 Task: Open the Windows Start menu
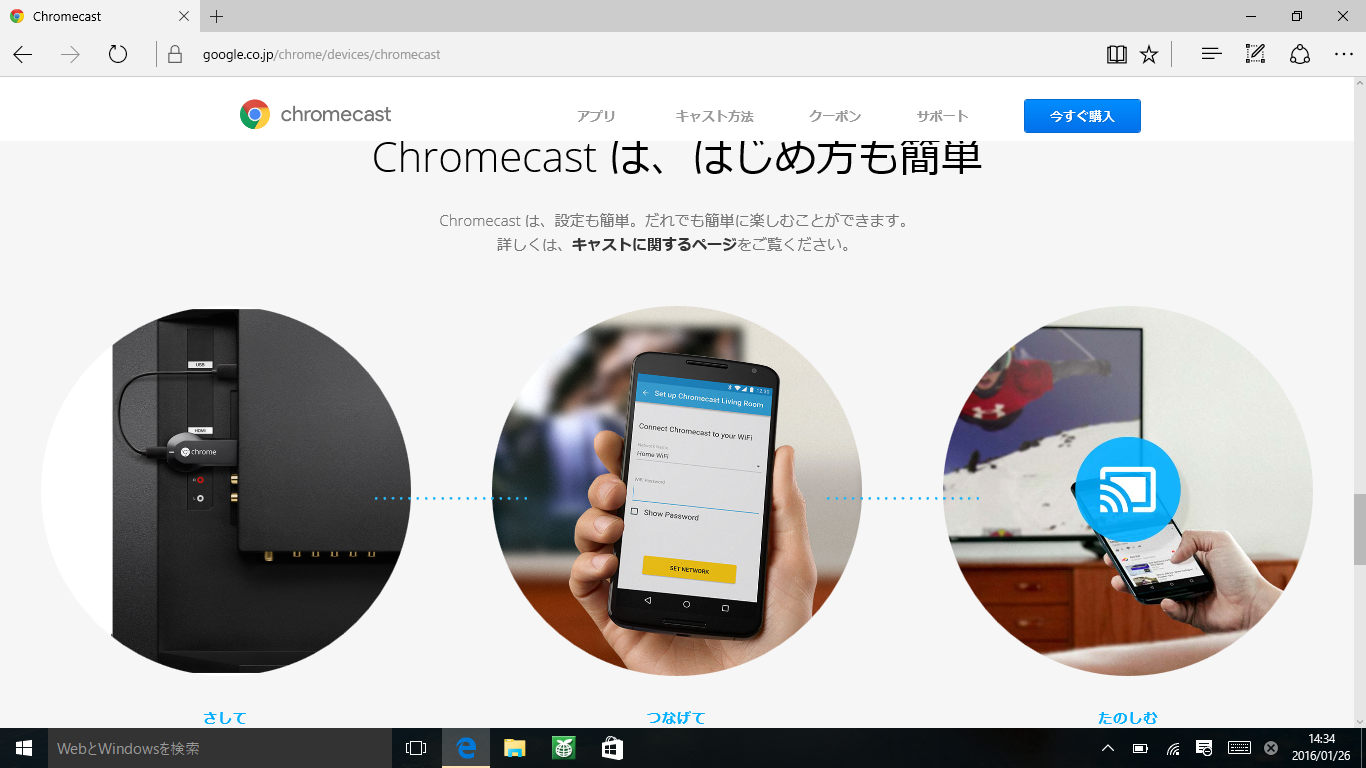pyautogui.click(x=24, y=748)
